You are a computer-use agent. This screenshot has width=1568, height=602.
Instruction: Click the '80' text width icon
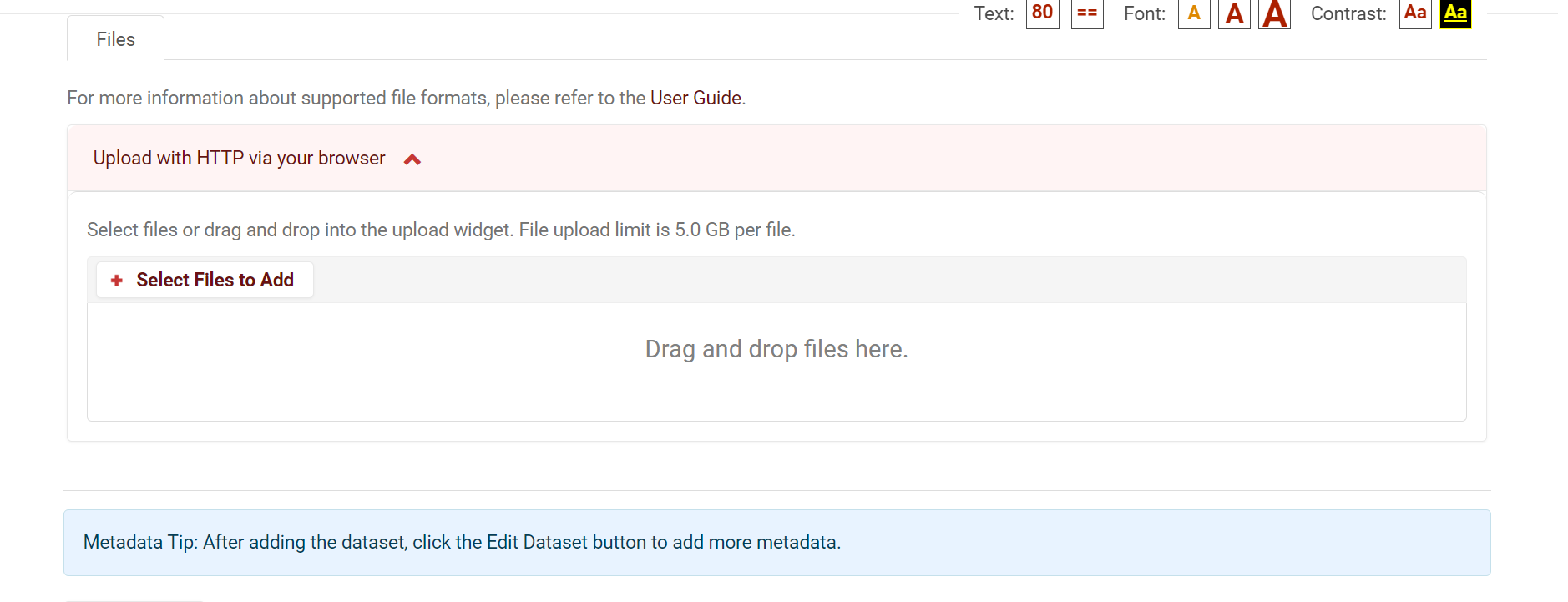pyautogui.click(x=1042, y=13)
